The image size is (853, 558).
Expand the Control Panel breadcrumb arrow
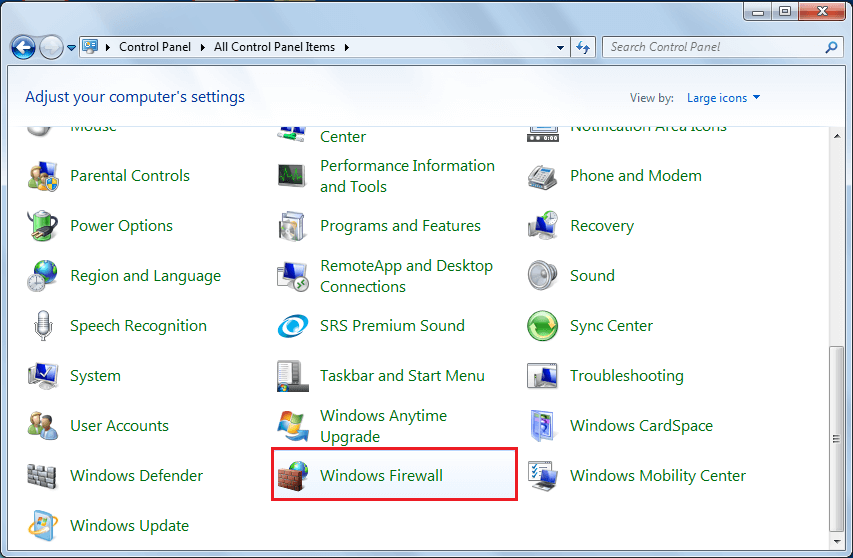pos(205,47)
